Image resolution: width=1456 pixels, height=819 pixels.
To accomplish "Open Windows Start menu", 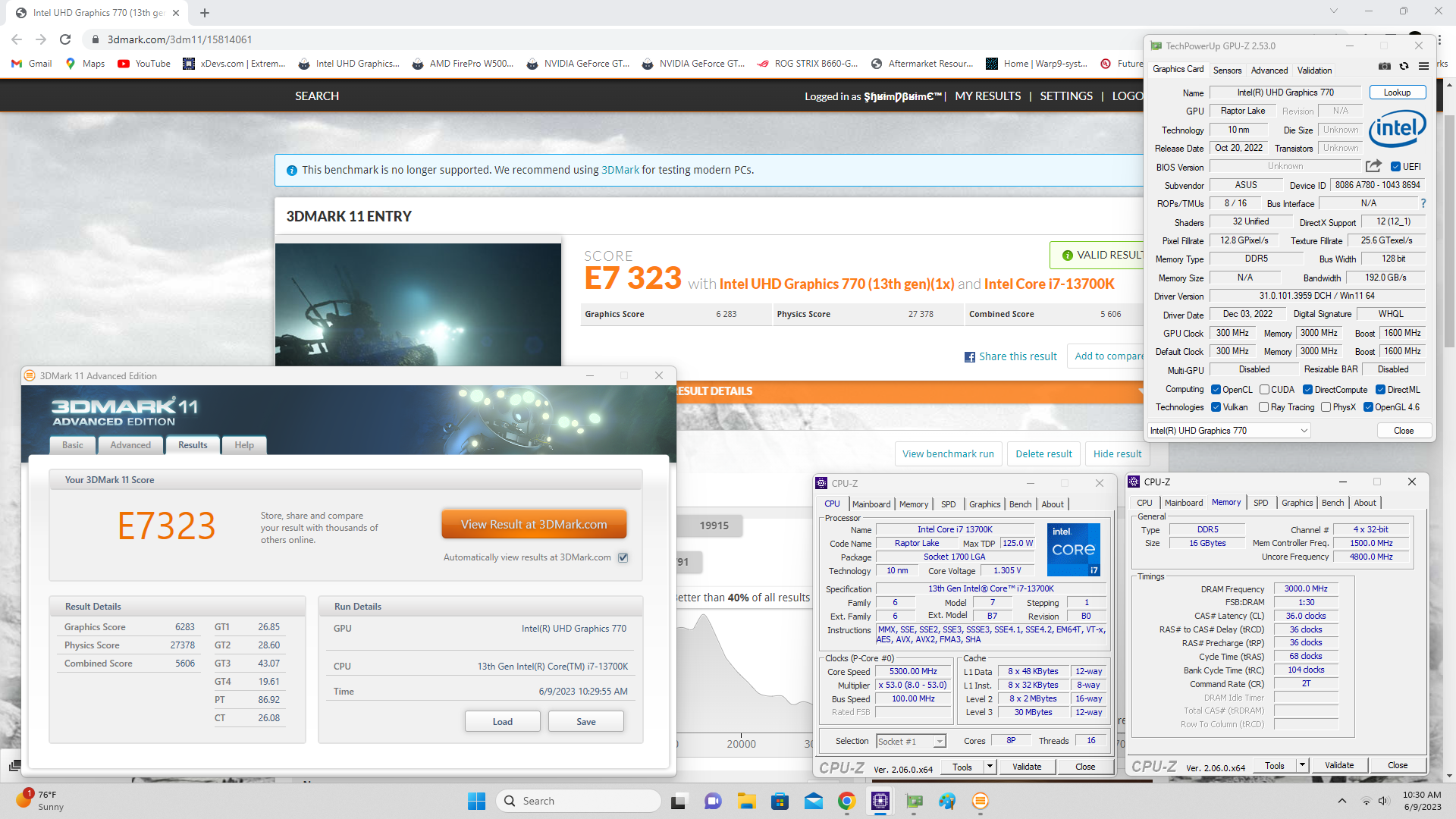I will (476, 801).
